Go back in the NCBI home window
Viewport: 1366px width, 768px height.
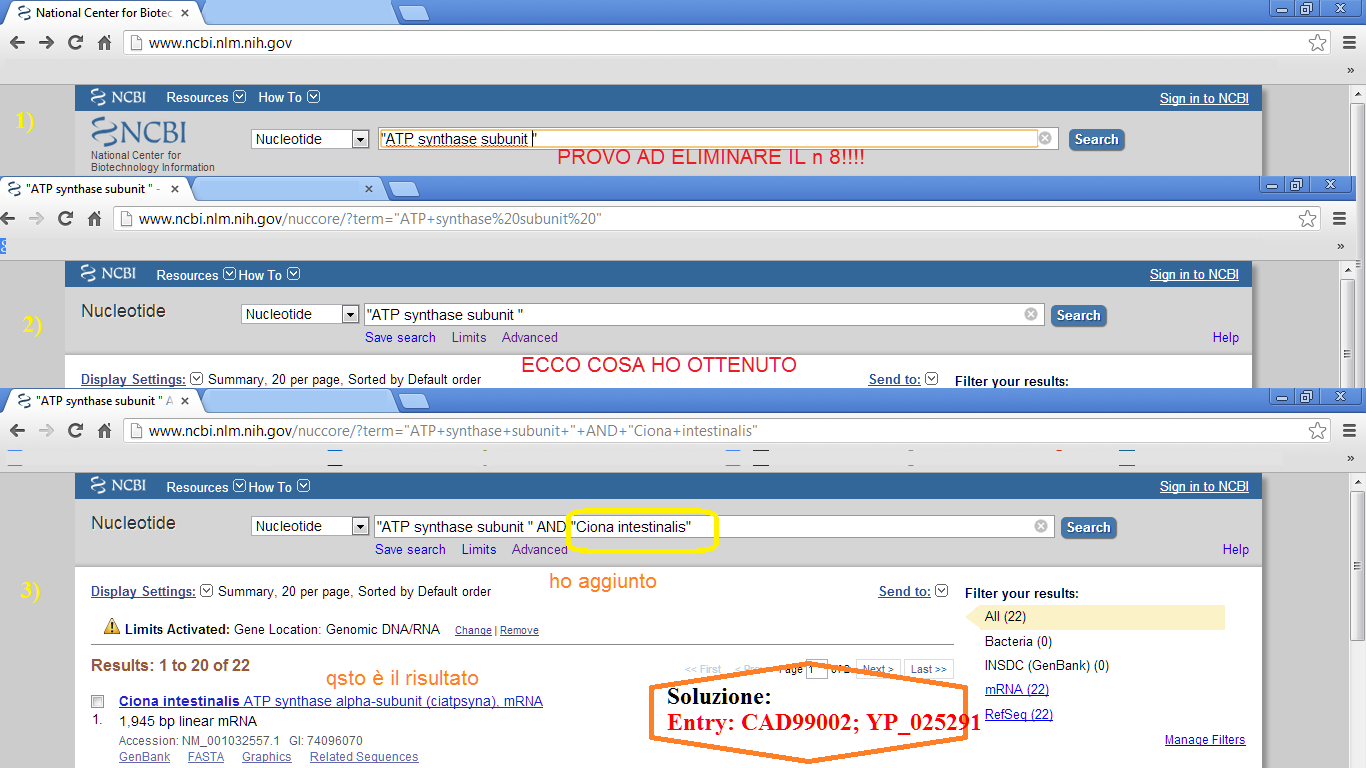pos(18,43)
